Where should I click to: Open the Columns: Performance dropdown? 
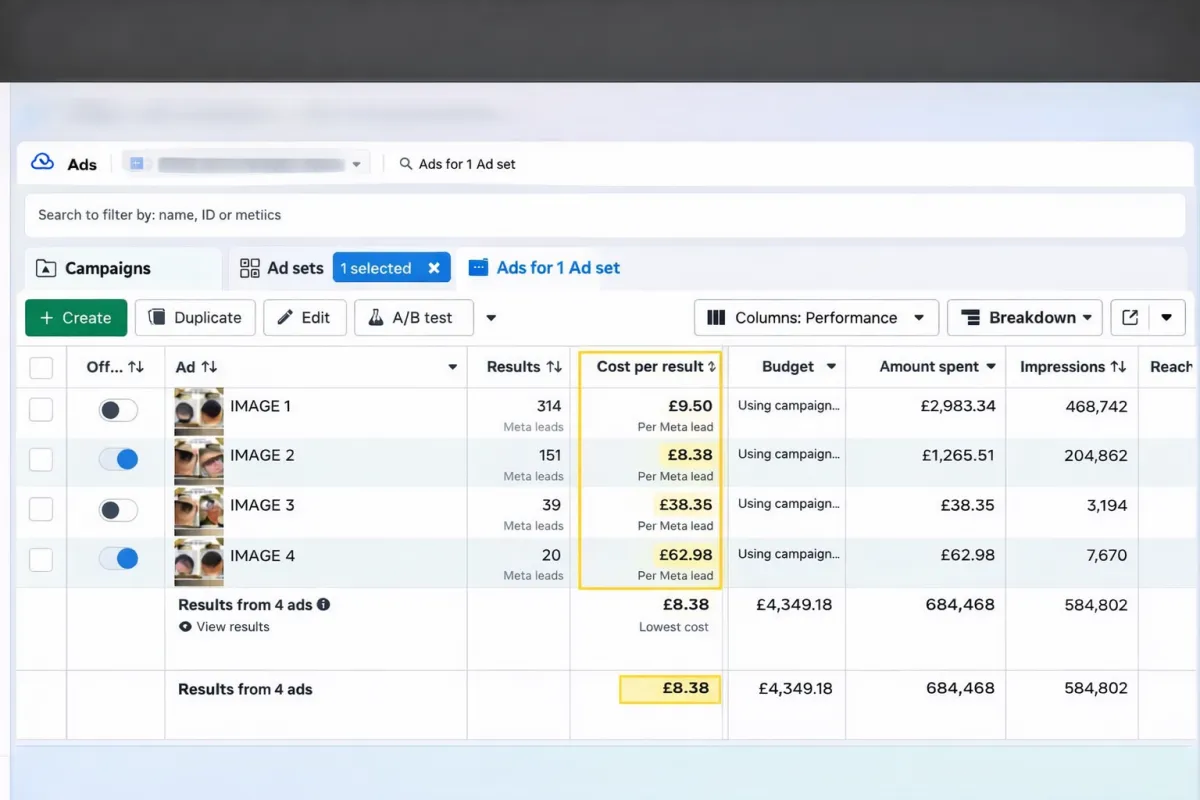pyautogui.click(x=816, y=318)
